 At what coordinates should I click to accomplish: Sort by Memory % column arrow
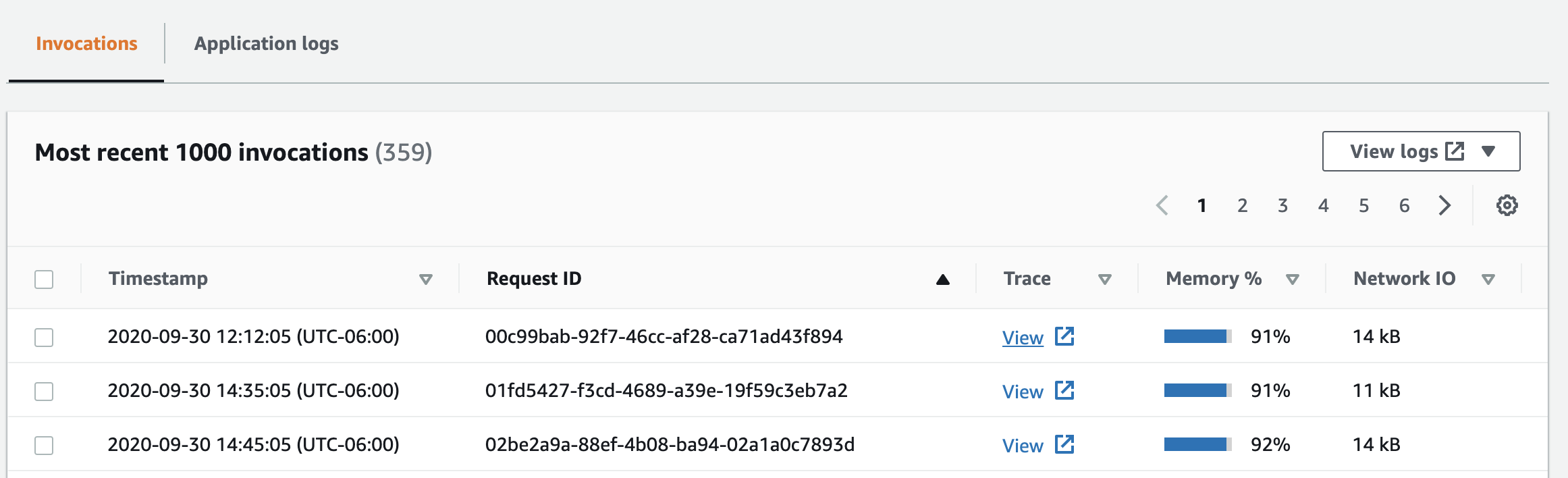[x=1293, y=280]
